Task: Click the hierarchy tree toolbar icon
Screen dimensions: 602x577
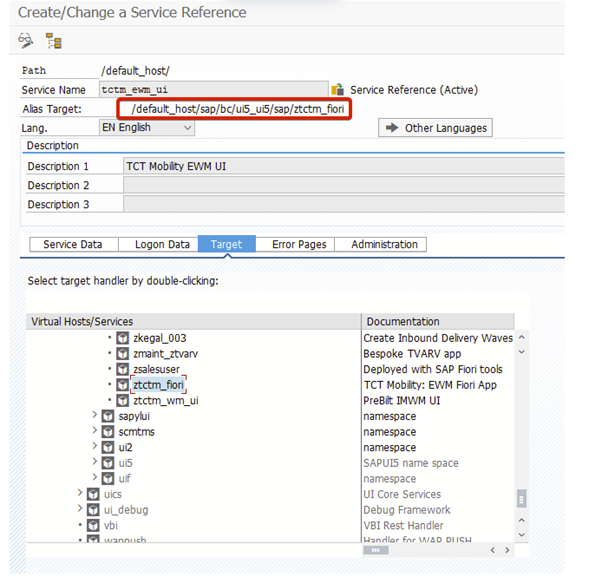Action: click(x=53, y=42)
